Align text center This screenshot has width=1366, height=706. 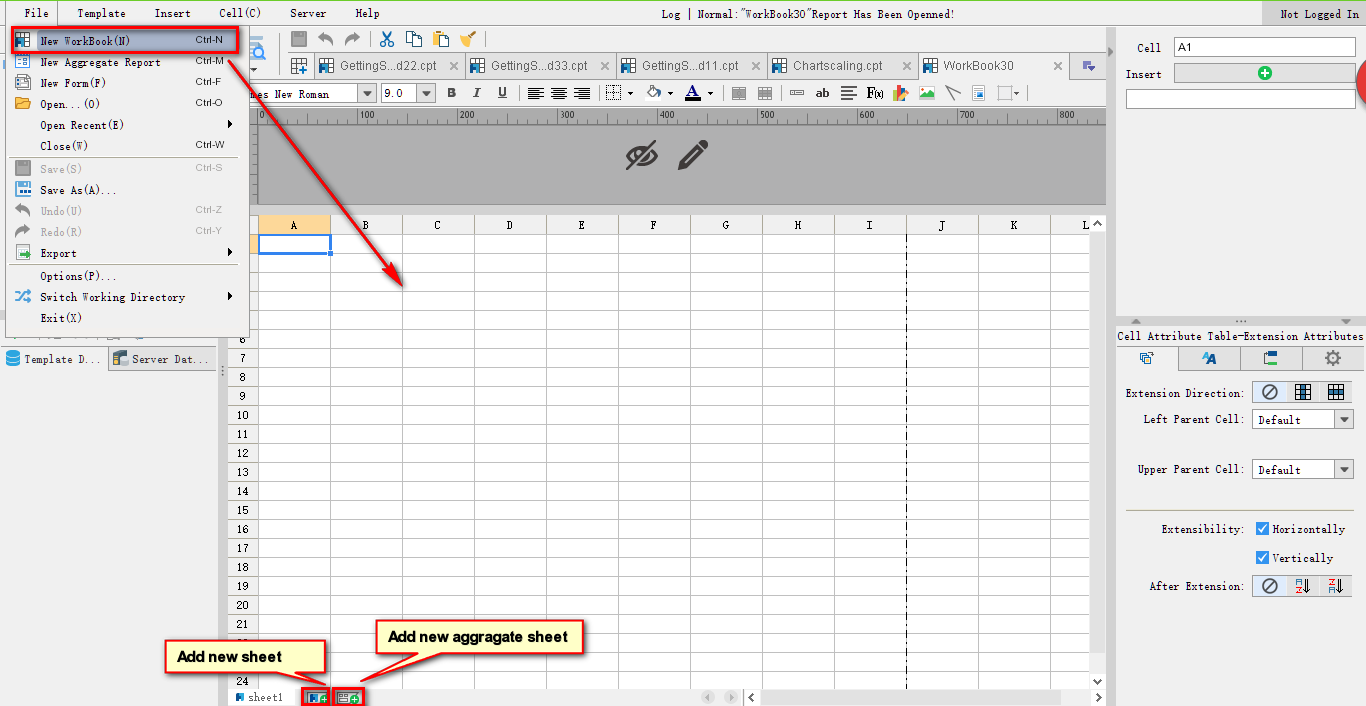(559, 93)
